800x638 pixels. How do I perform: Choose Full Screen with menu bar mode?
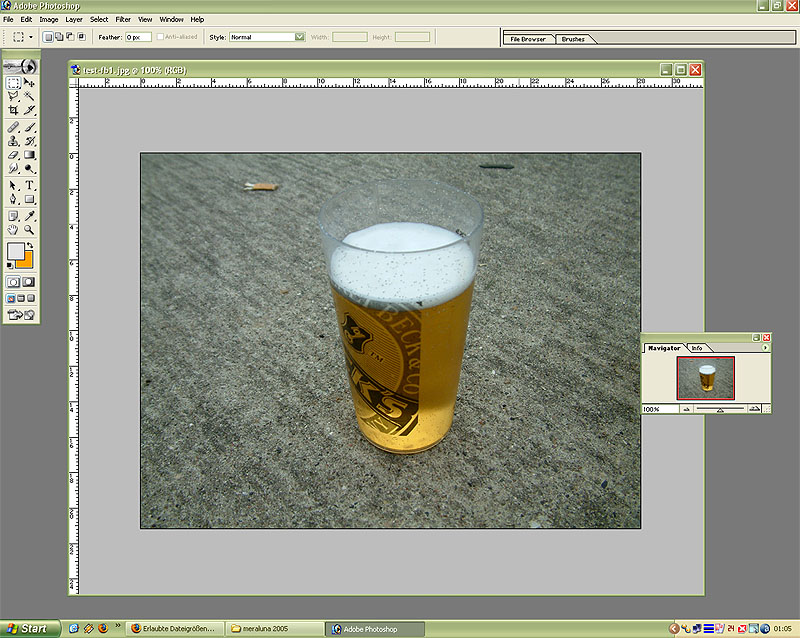click(x=21, y=298)
